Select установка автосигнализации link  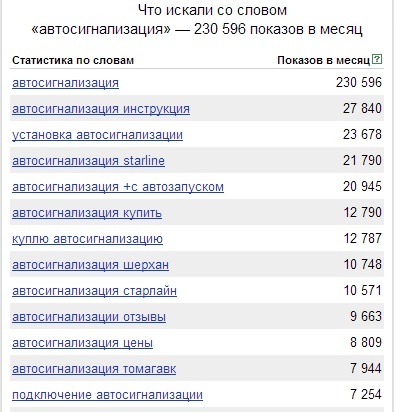pos(97,135)
